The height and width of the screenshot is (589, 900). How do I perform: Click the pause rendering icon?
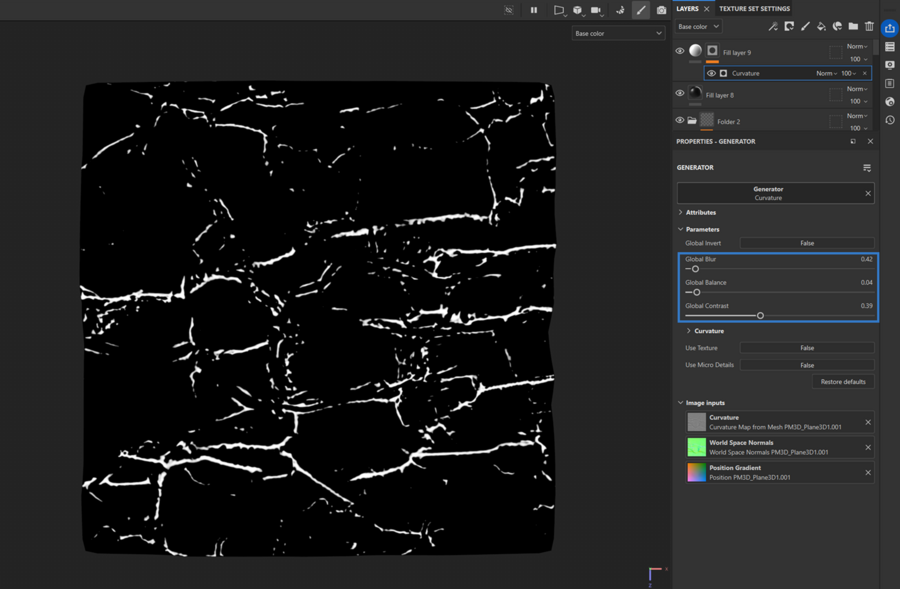[x=534, y=10]
